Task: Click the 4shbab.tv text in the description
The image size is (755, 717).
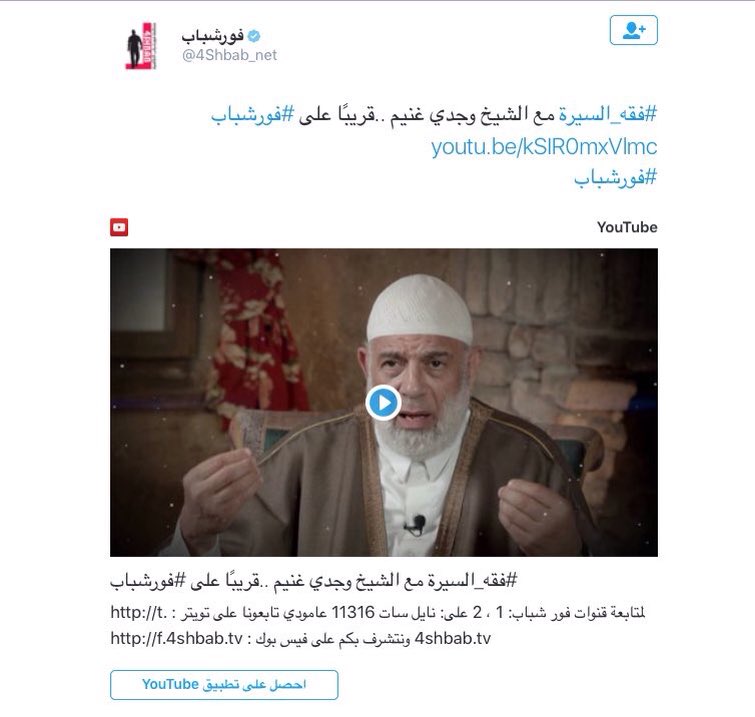Action: coord(453,639)
